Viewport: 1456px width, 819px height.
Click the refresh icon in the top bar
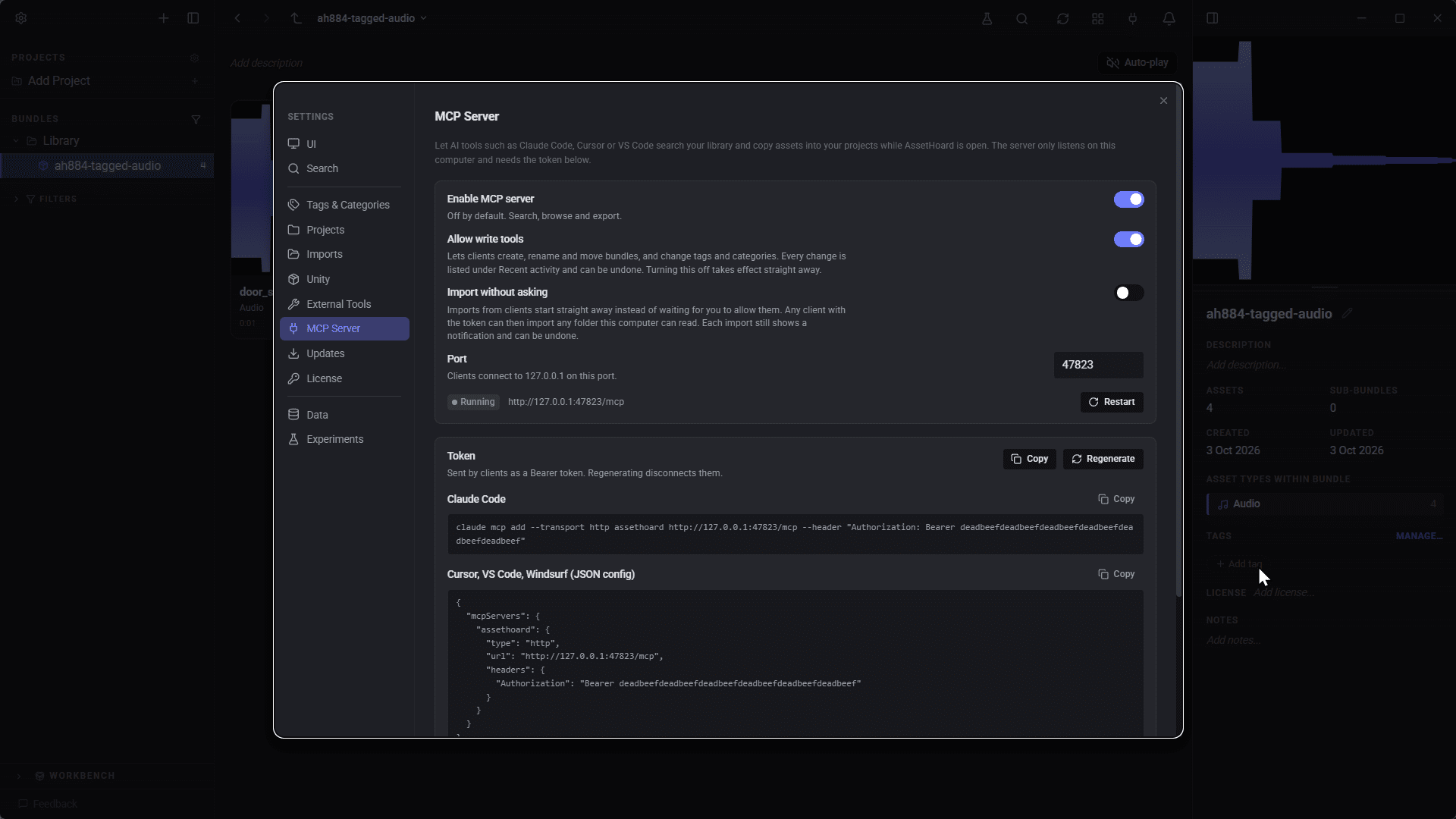1062,18
